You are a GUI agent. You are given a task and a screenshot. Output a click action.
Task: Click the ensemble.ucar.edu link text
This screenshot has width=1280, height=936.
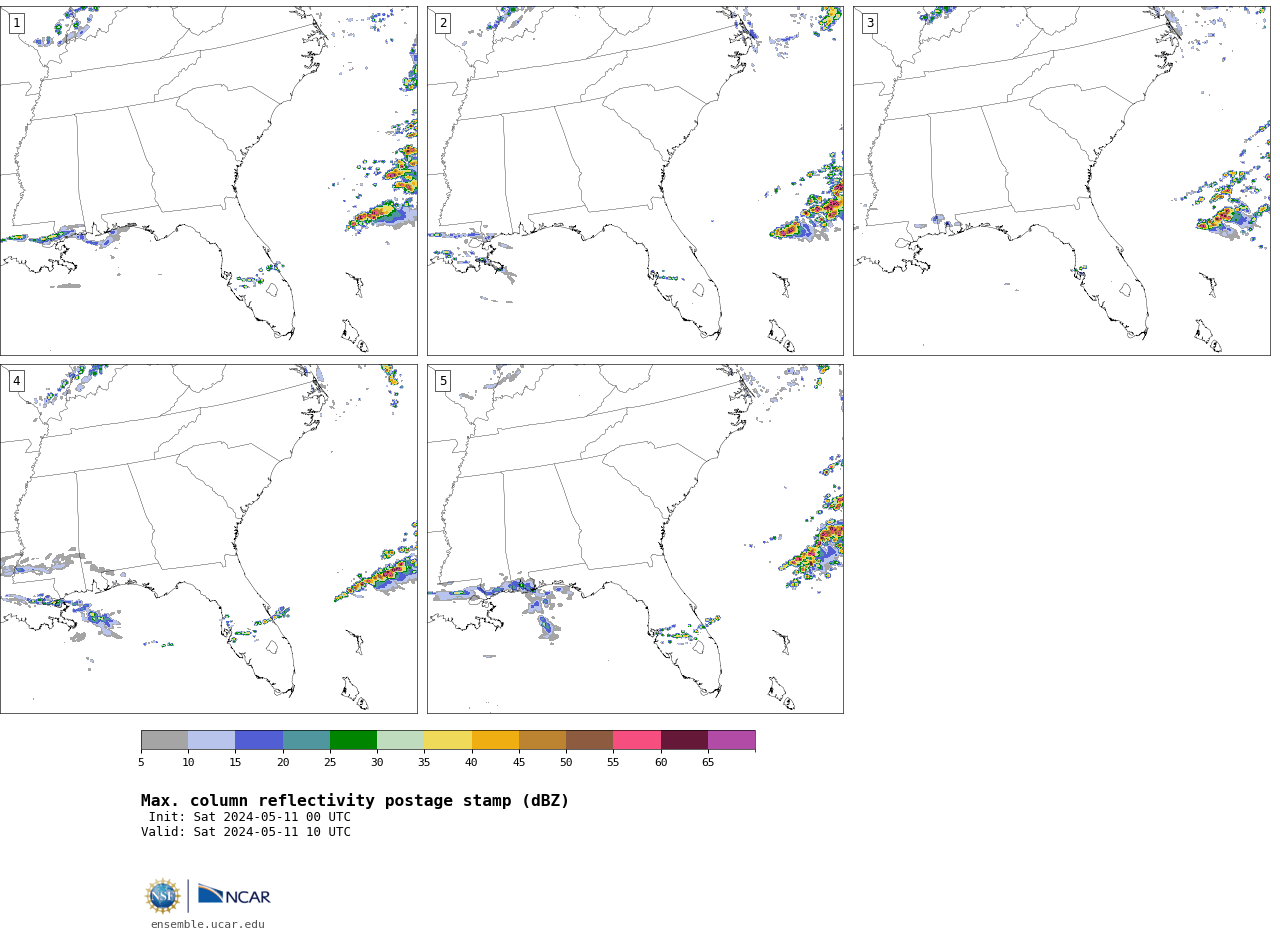coord(208,924)
